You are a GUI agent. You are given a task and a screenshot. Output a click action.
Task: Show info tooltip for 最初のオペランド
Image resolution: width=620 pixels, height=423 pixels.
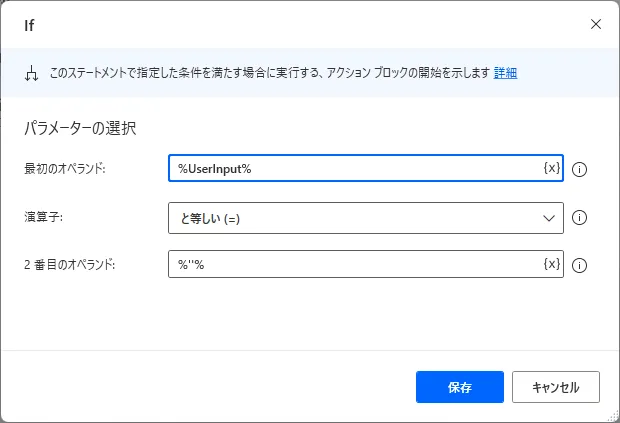579,169
